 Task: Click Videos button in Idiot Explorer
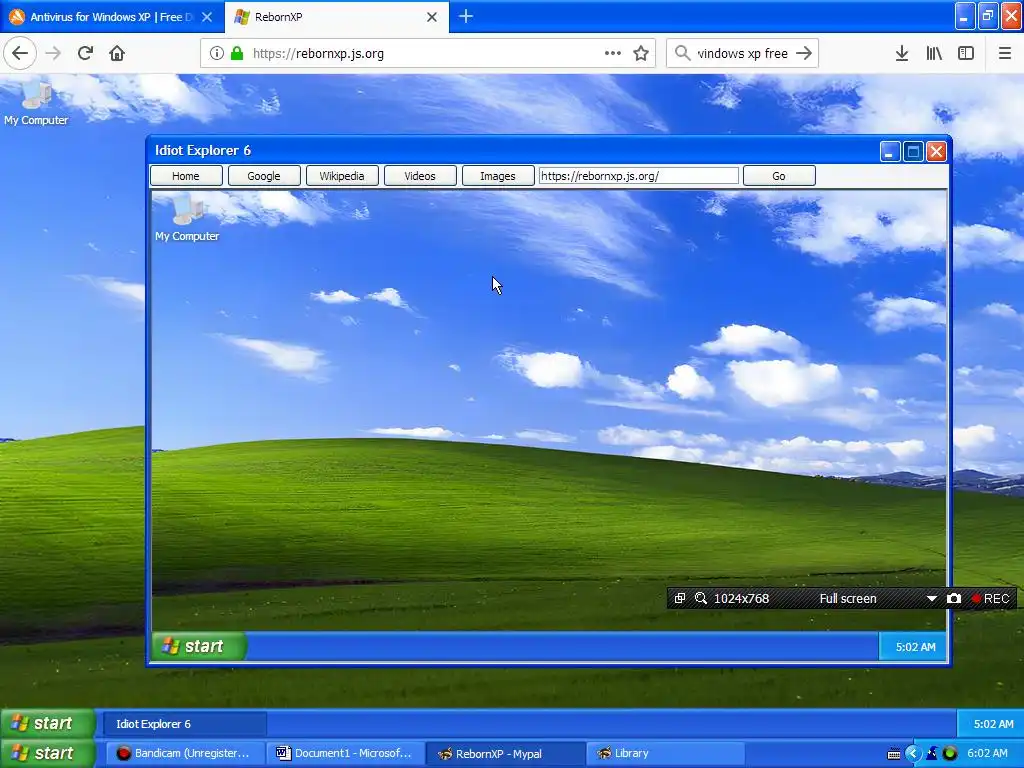click(420, 176)
